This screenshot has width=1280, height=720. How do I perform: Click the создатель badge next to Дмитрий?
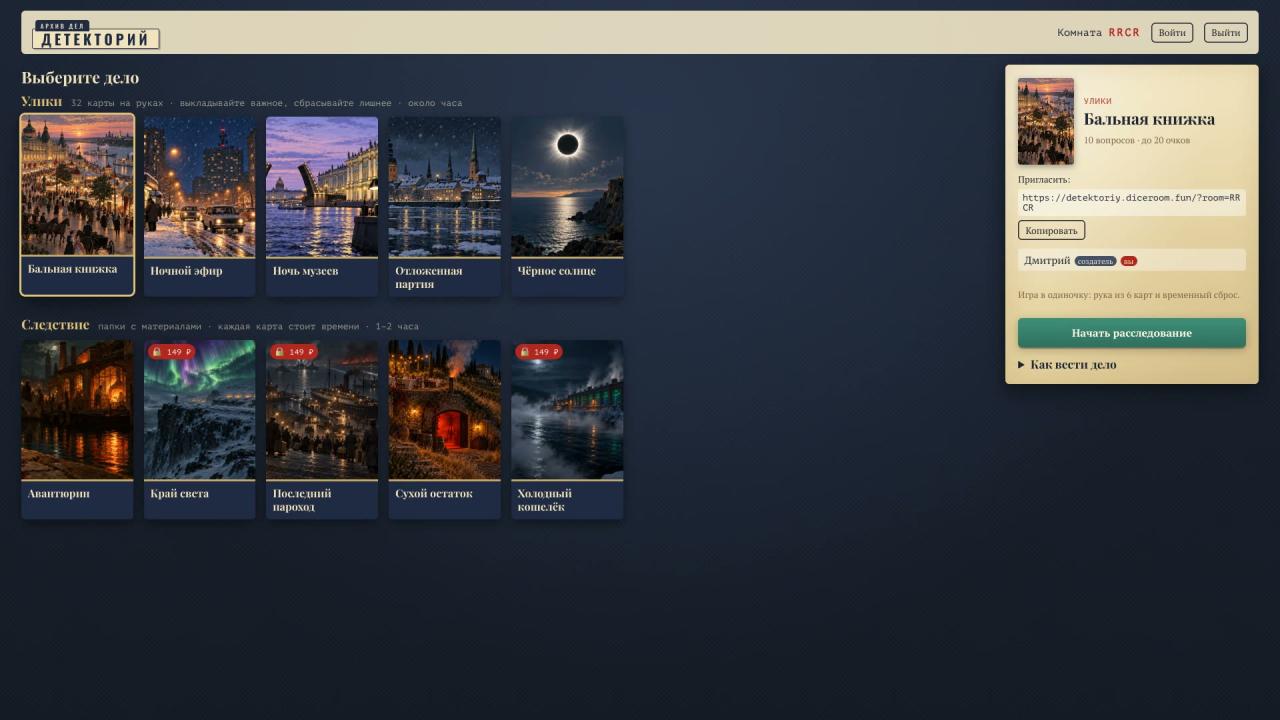(x=1096, y=261)
